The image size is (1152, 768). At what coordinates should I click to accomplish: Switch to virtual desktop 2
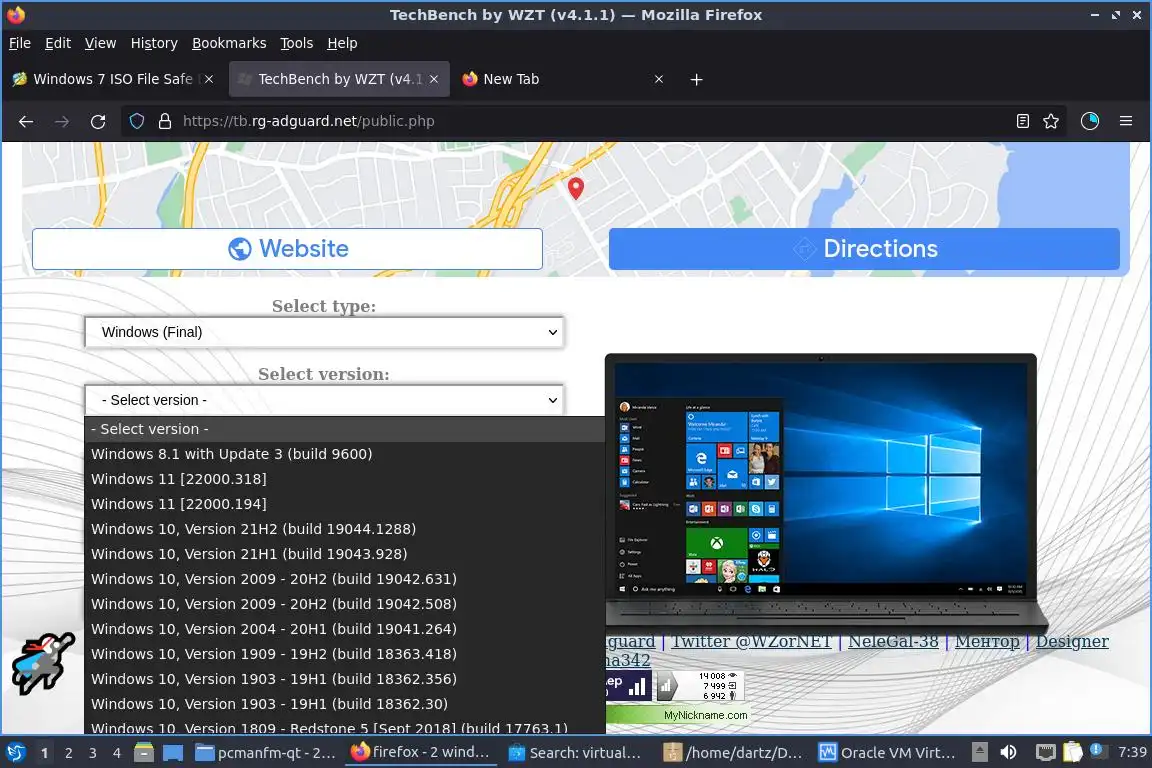(x=68, y=753)
